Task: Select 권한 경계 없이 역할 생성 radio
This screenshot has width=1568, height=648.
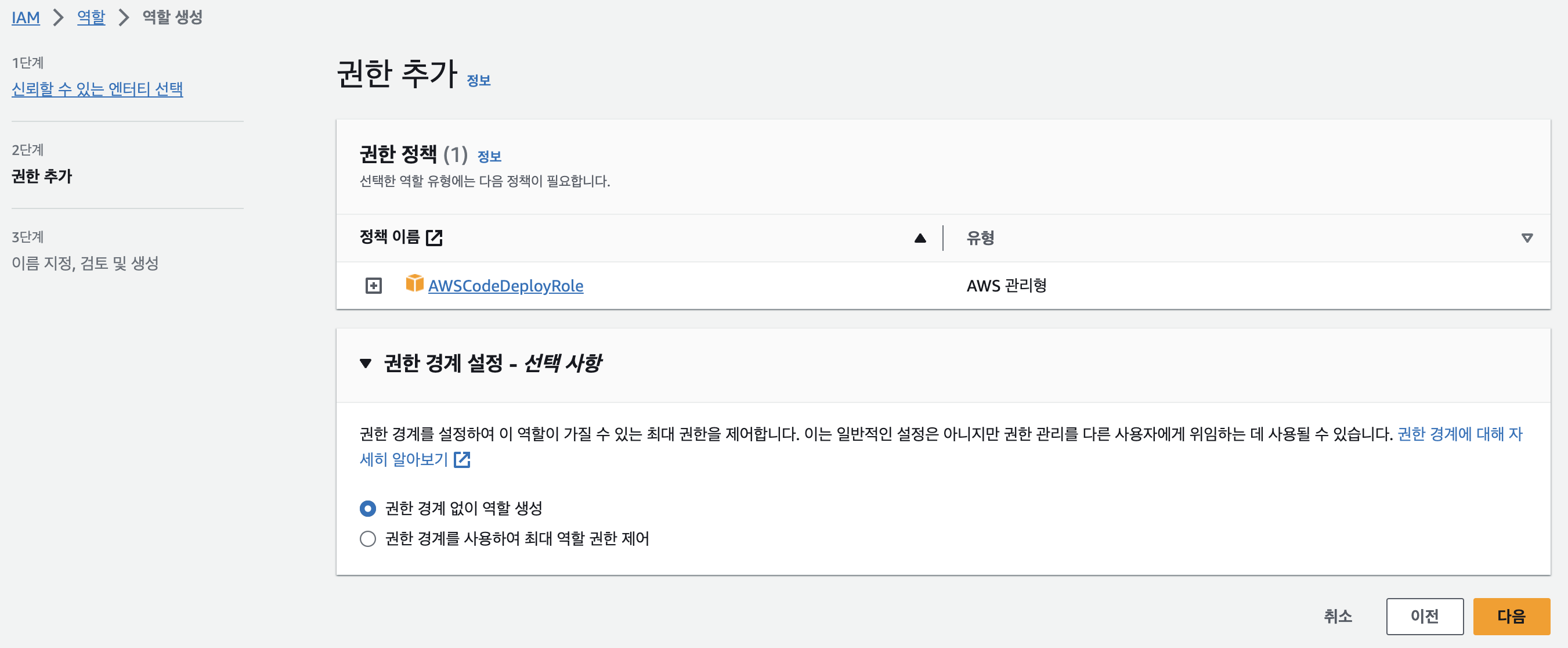Action: 368,508
